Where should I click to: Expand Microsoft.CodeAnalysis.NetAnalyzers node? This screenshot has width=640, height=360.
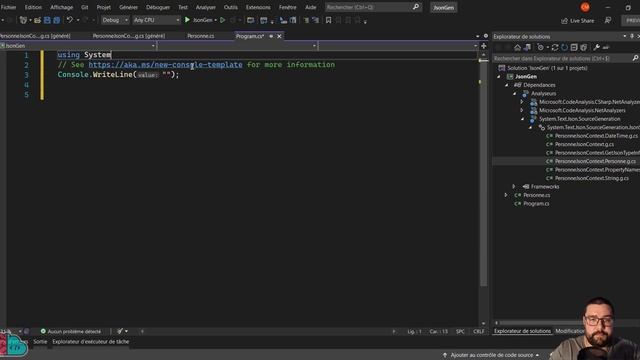coord(522,110)
